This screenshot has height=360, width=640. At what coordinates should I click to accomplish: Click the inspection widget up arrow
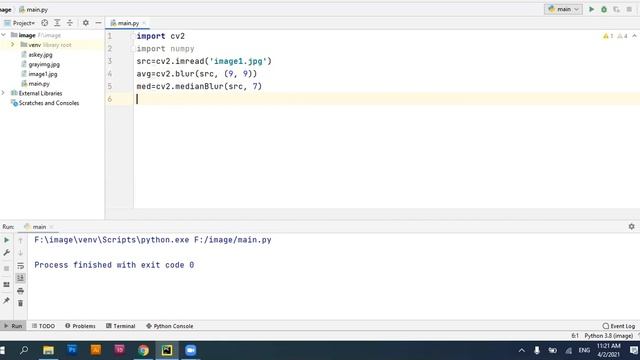tap(634, 36)
